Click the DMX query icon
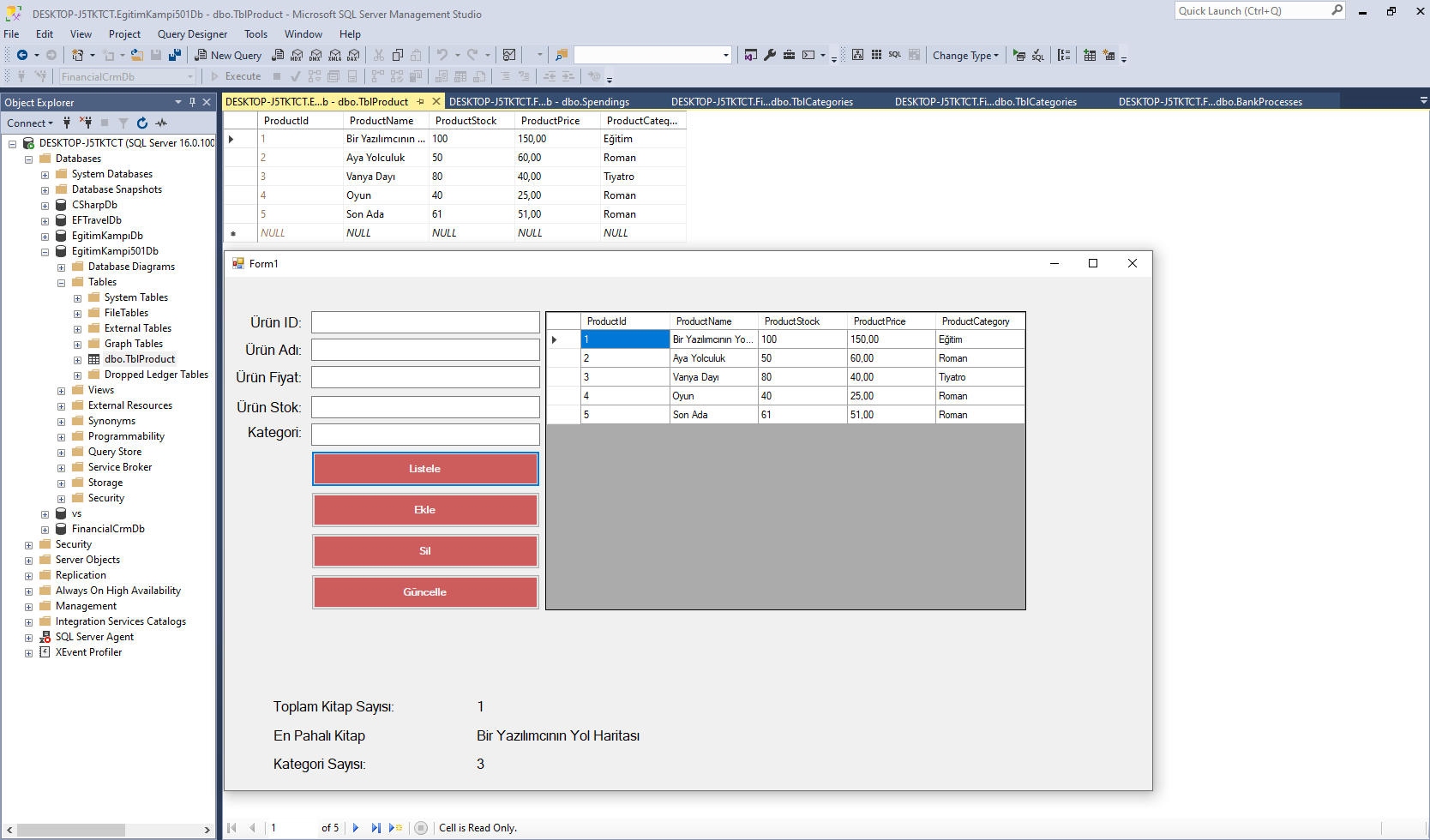The width and height of the screenshot is (1430, 840). pyautogui.click(x=315, y=55)
